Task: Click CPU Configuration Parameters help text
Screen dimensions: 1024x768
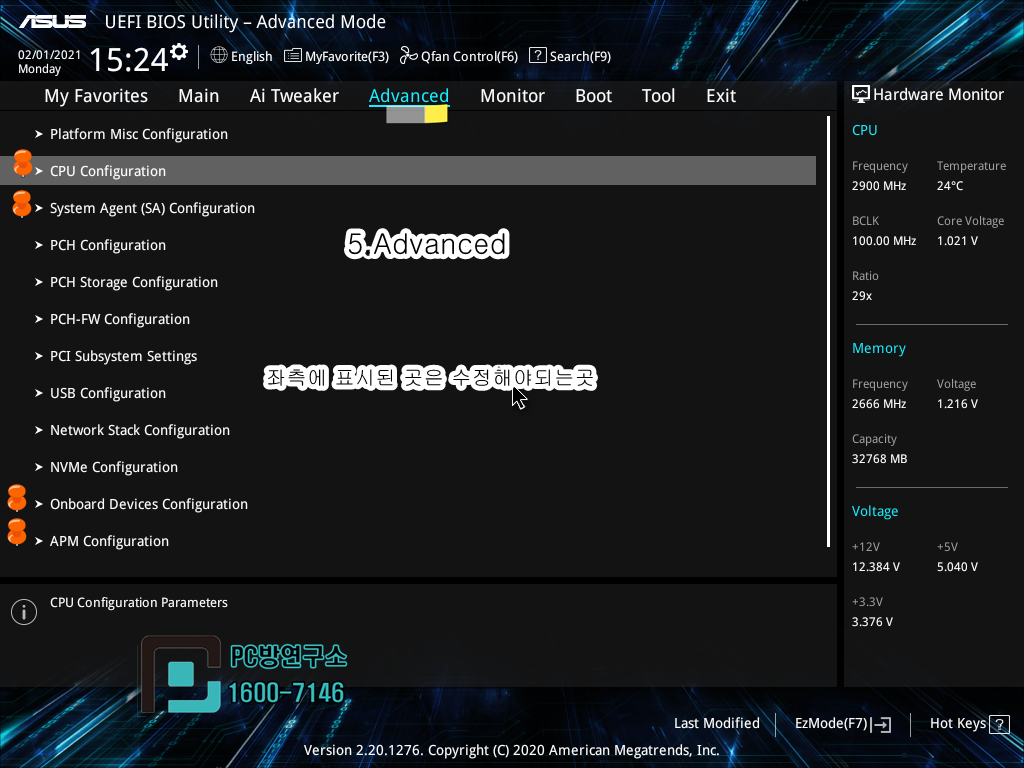Action: 138,603
